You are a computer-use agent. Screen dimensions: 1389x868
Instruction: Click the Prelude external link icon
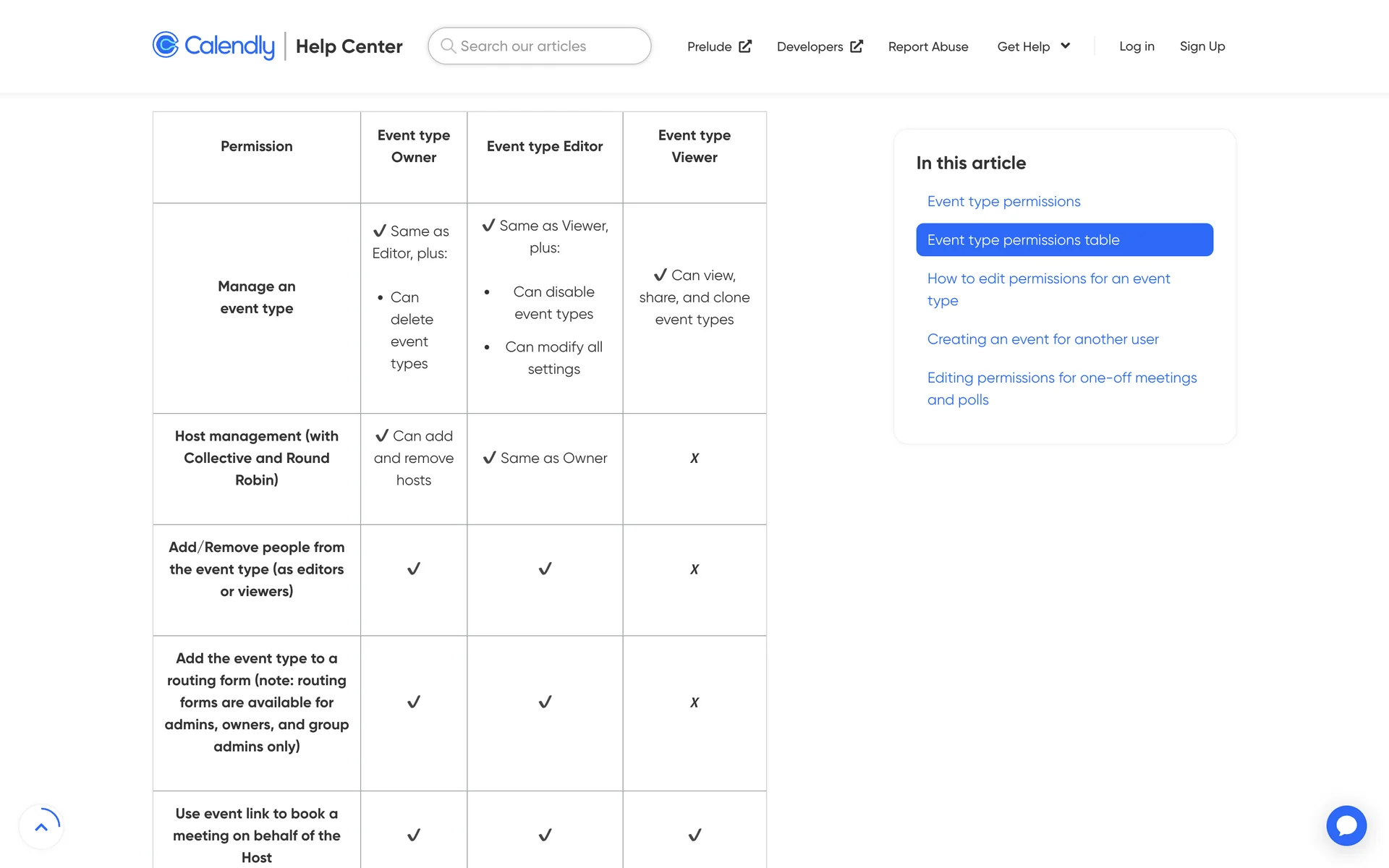(x=745, y=46)
